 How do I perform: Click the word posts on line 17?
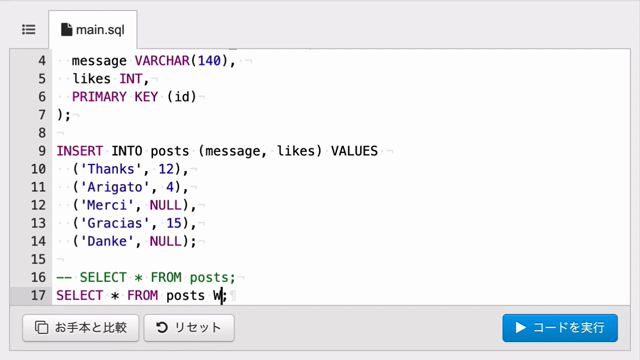(x=185, y=295)
